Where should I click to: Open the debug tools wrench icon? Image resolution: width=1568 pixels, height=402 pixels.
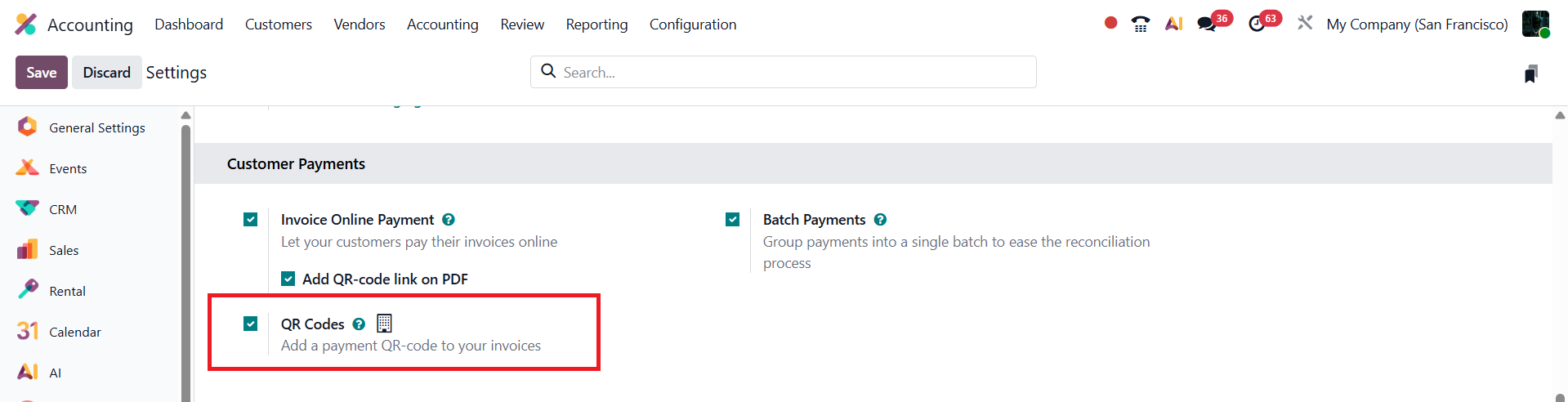(1305, 23)
